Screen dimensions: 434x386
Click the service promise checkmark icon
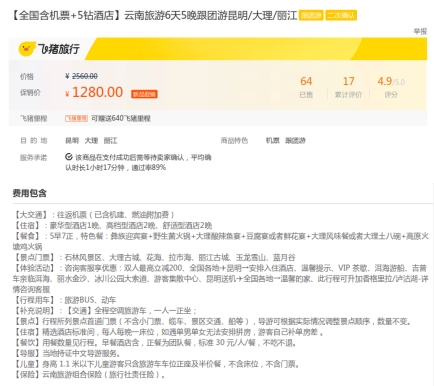coord(69,157)
